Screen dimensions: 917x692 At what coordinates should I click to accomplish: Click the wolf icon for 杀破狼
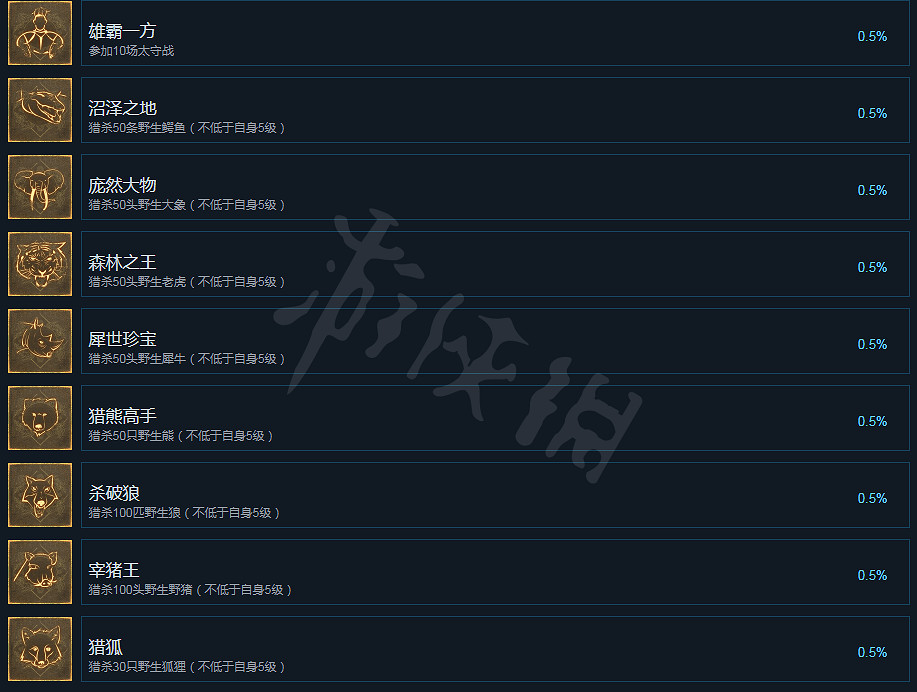point(40,495)
